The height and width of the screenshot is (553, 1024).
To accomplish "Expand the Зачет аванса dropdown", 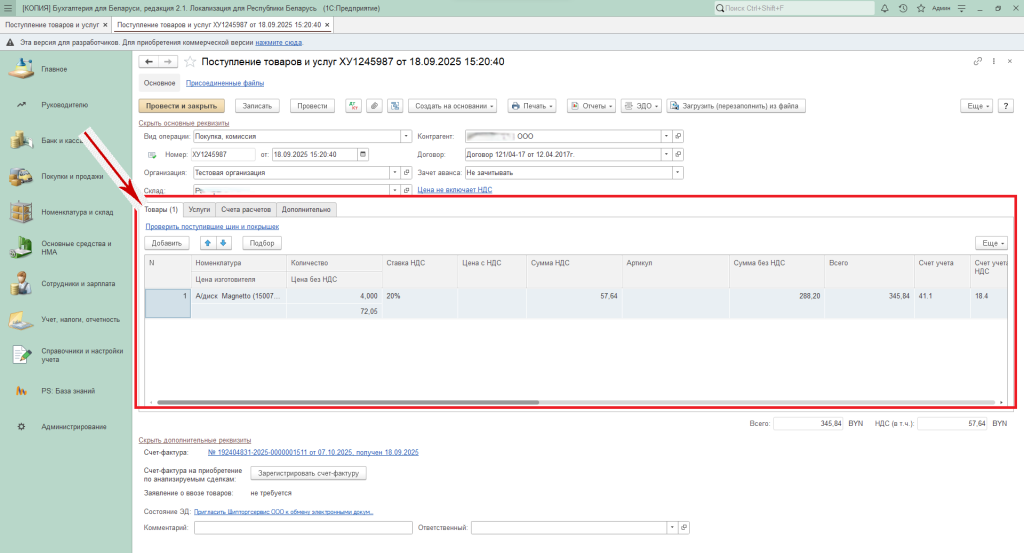I will tap(677, 172).
